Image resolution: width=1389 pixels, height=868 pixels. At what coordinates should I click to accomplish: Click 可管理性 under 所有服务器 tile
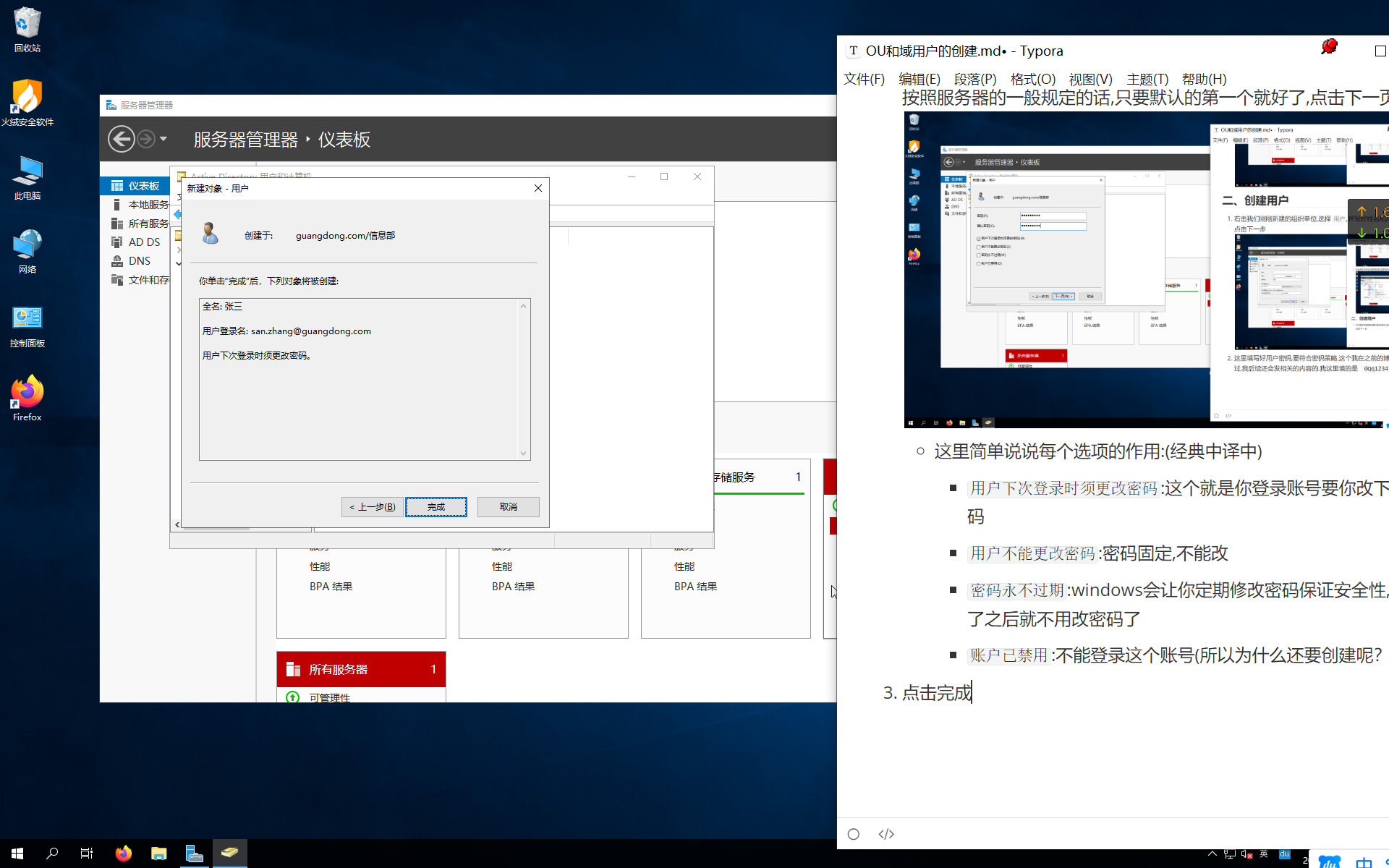click(330, 697)
